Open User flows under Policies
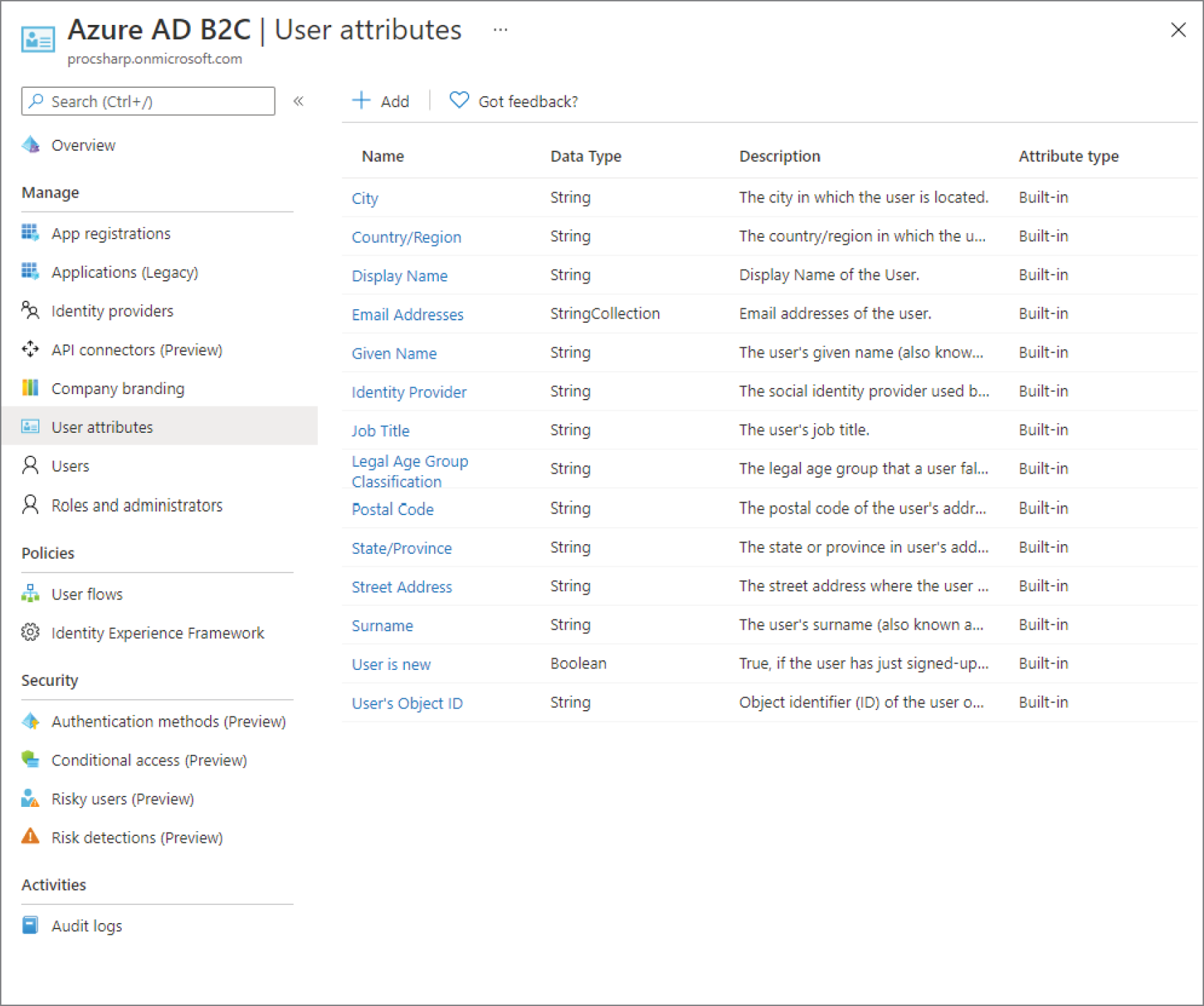The image size is (1204, 1006). pos(86,593)
